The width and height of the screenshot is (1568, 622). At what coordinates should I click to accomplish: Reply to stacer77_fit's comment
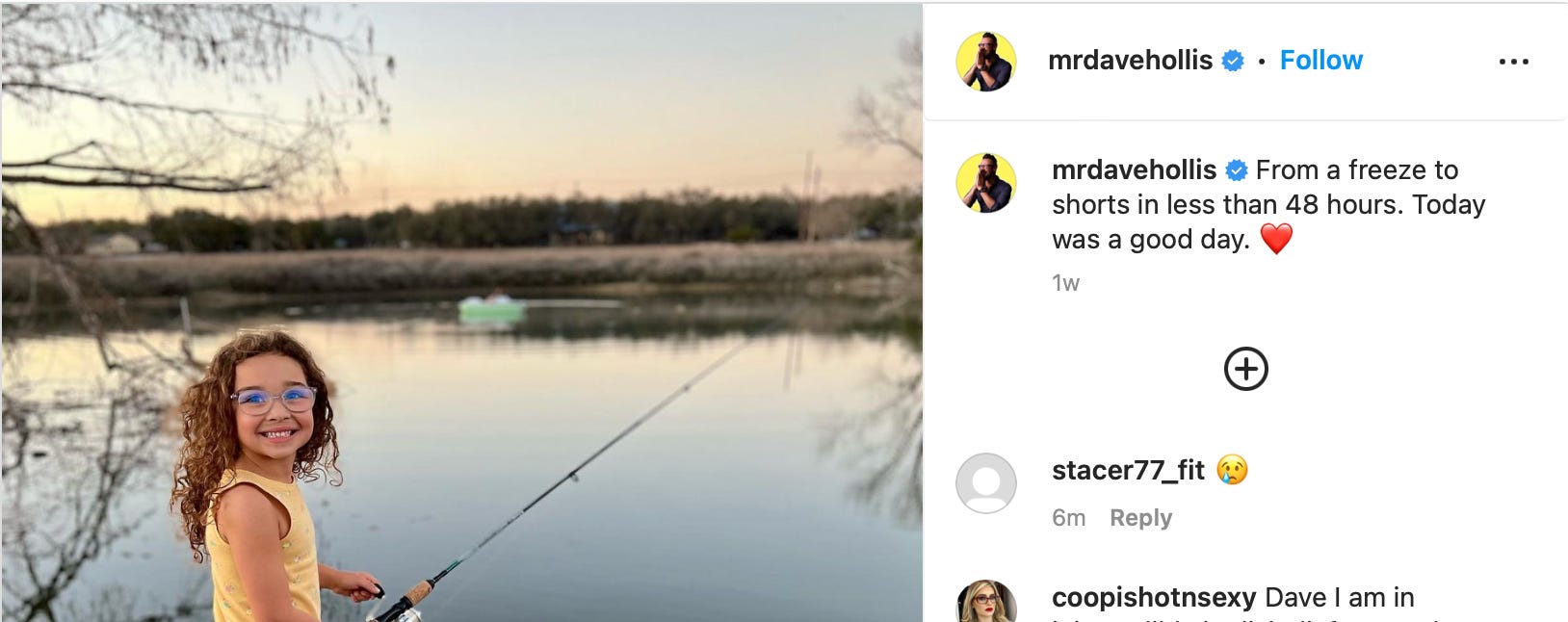point(1140,518)
